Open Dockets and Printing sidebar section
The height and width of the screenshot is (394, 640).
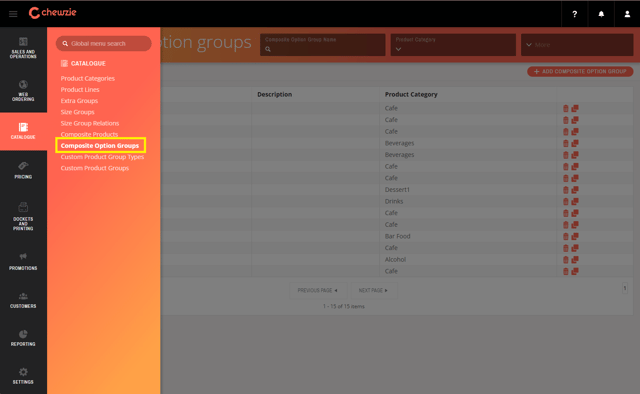(23, 216)
